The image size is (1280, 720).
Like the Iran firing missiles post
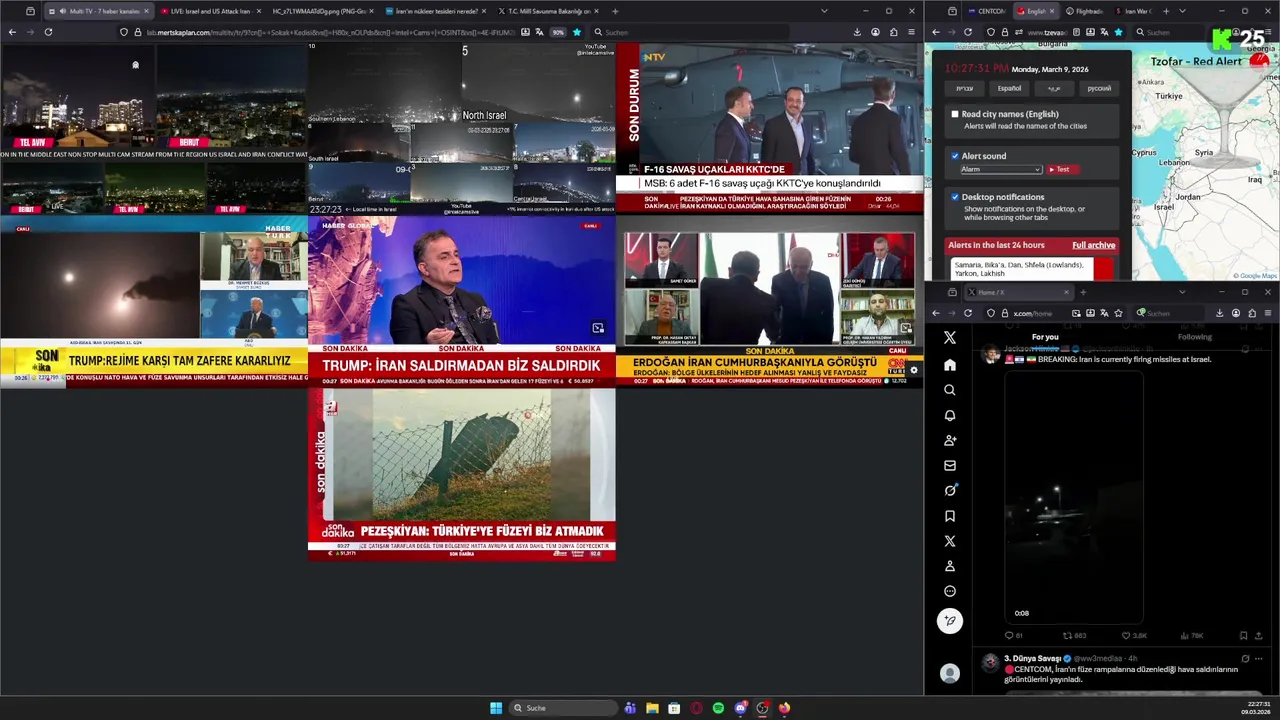pyautogui.click(x=1133, y=635)
